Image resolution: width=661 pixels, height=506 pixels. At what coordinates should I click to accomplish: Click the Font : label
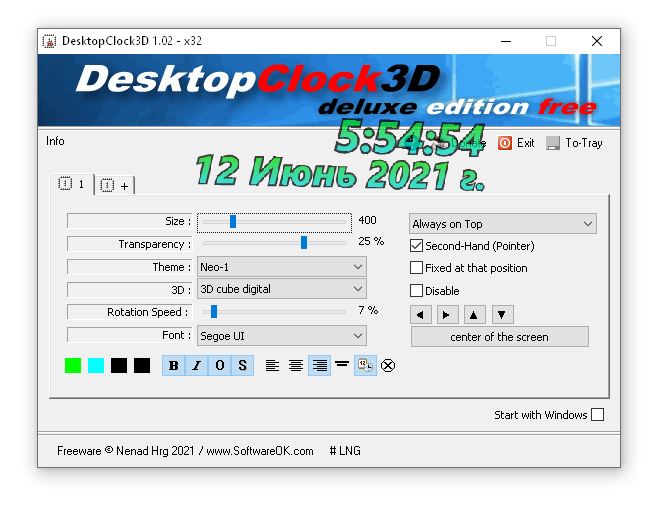coord(129,335)
